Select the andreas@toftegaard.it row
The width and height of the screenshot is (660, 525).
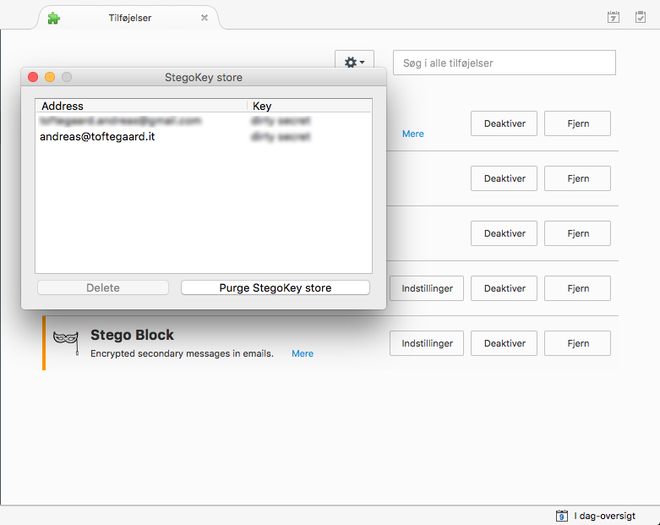coord(204,136)
